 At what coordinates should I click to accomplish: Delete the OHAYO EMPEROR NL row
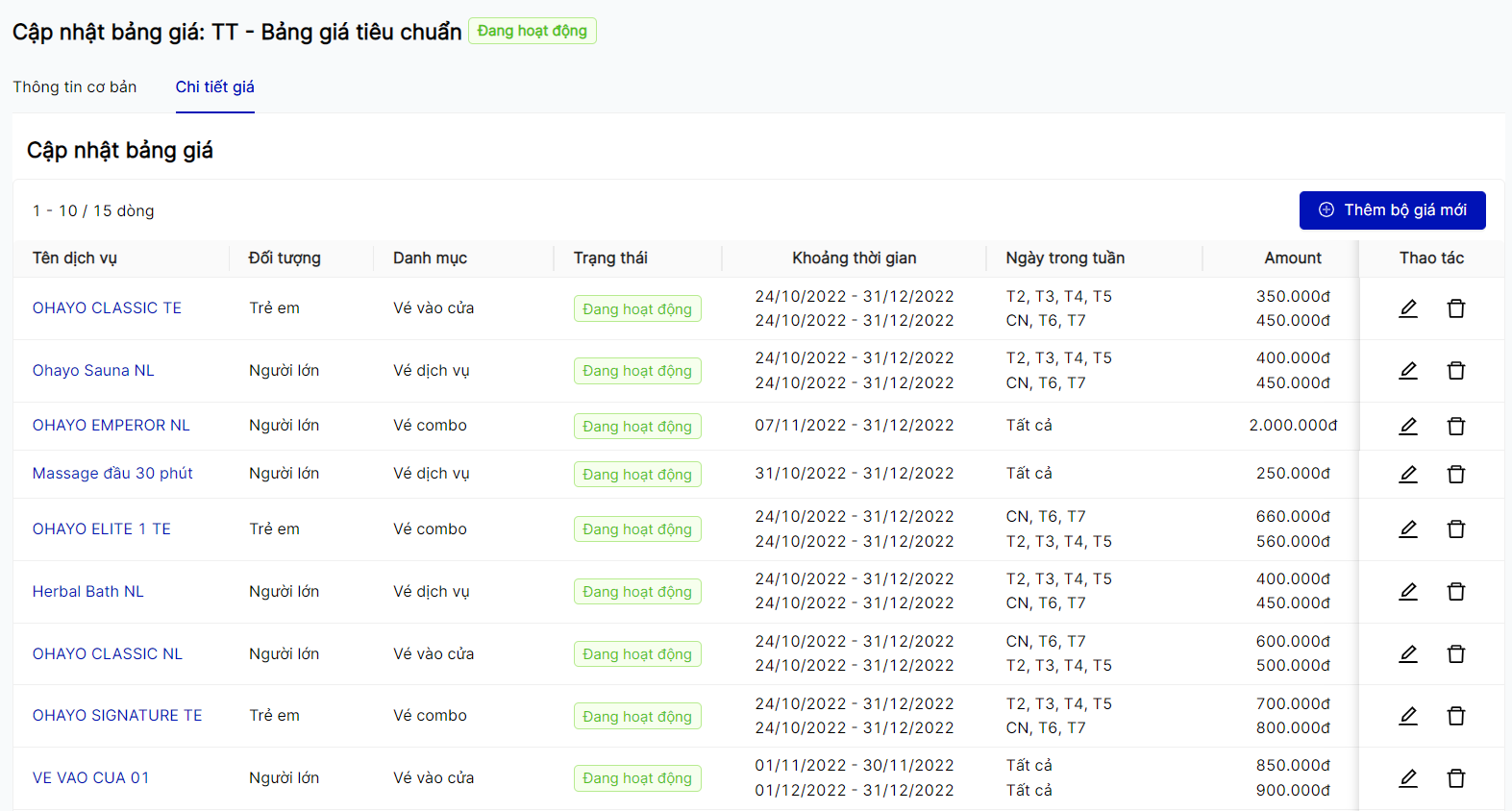point(1456,426)
